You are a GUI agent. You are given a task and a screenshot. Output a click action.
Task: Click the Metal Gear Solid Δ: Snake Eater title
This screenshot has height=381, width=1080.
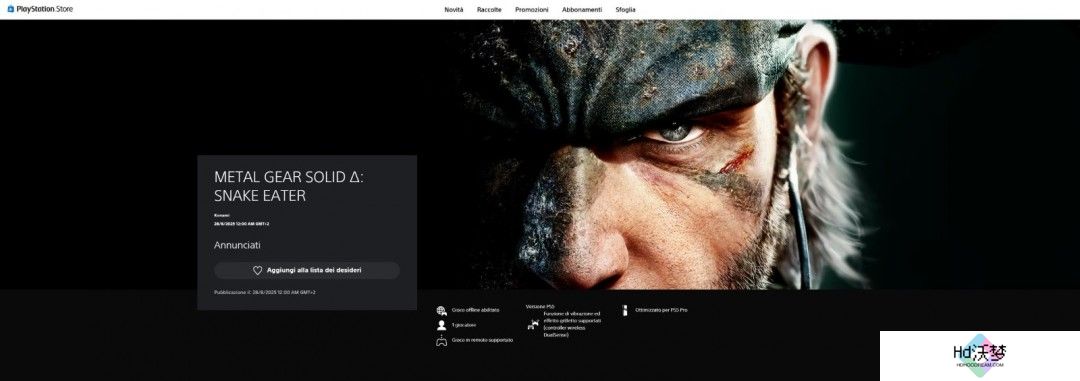click(289, 187)
